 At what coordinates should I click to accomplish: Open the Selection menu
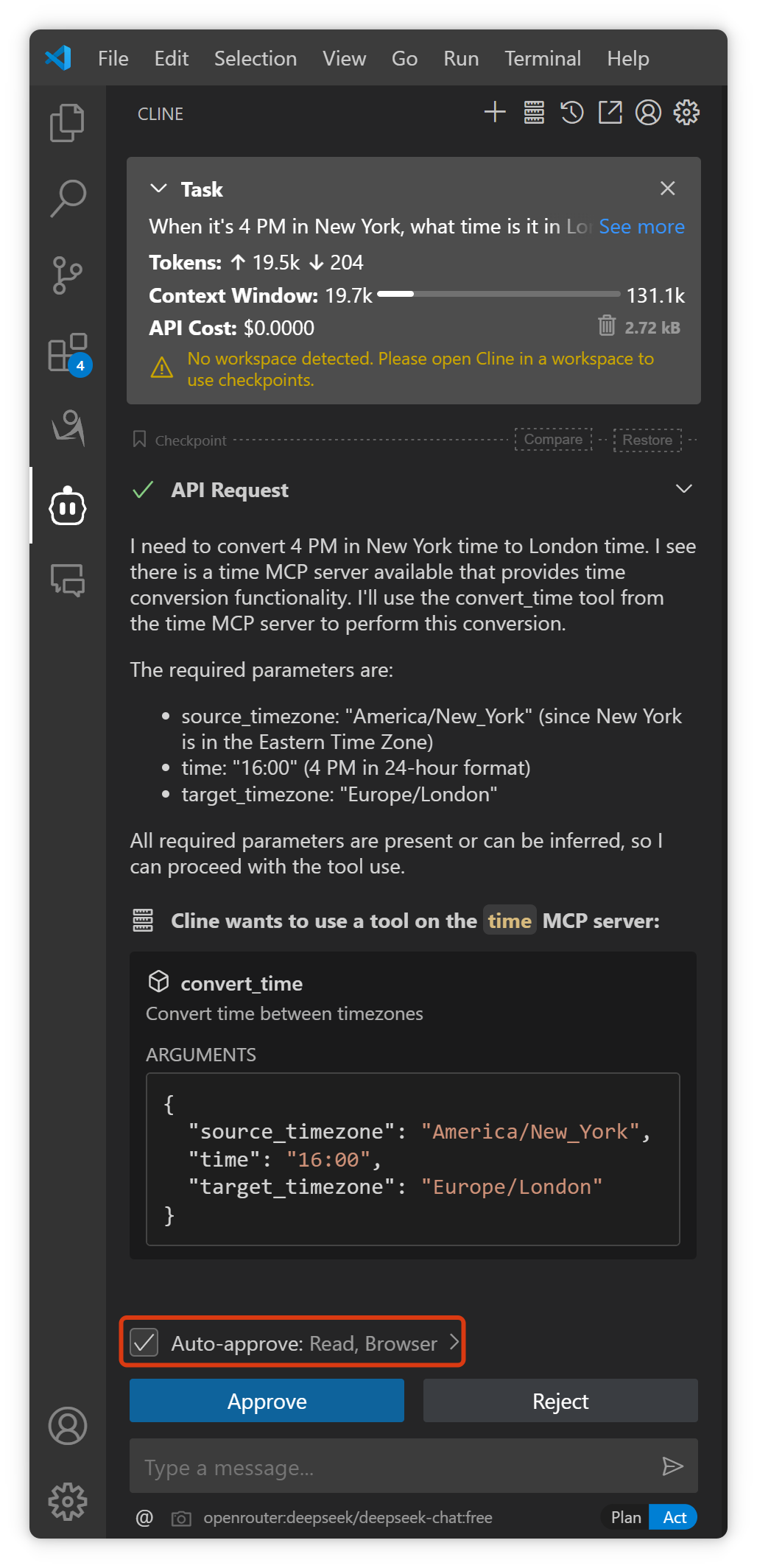[x=255, y=58]
